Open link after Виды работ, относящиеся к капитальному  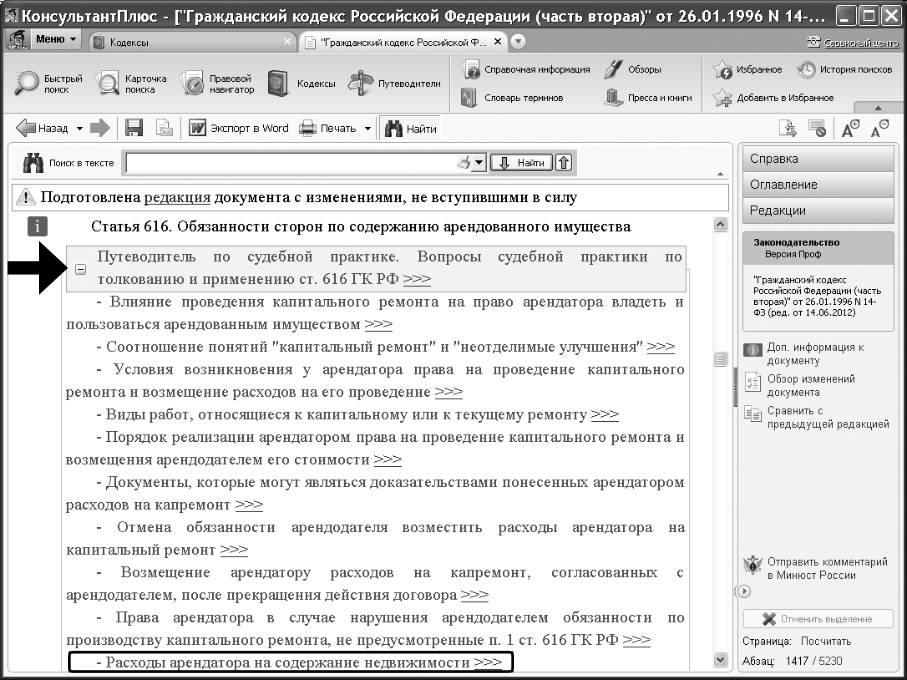pyautogui.click(x=605, y=415)
